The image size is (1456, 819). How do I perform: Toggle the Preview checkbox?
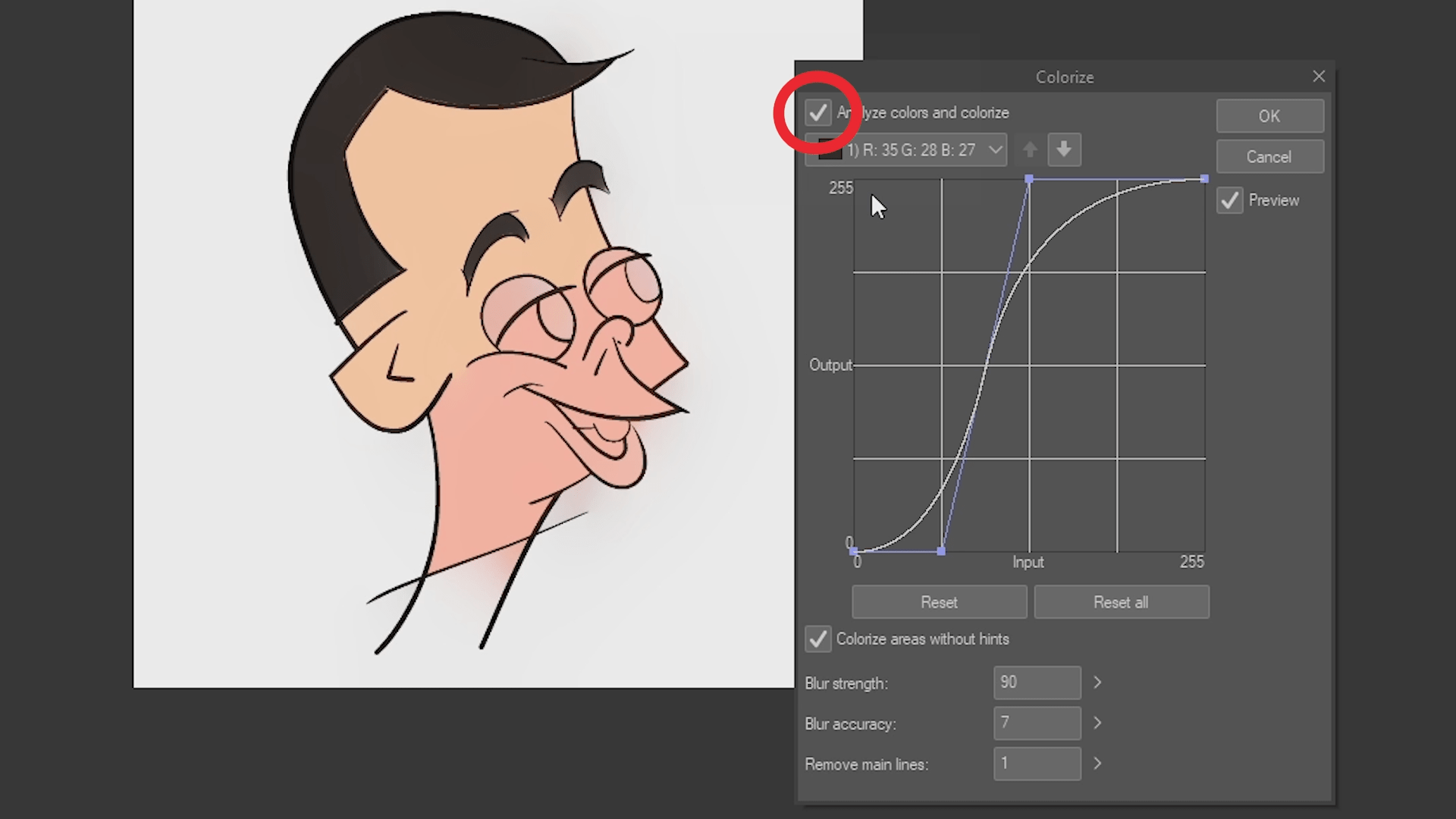pos(1229,201)
